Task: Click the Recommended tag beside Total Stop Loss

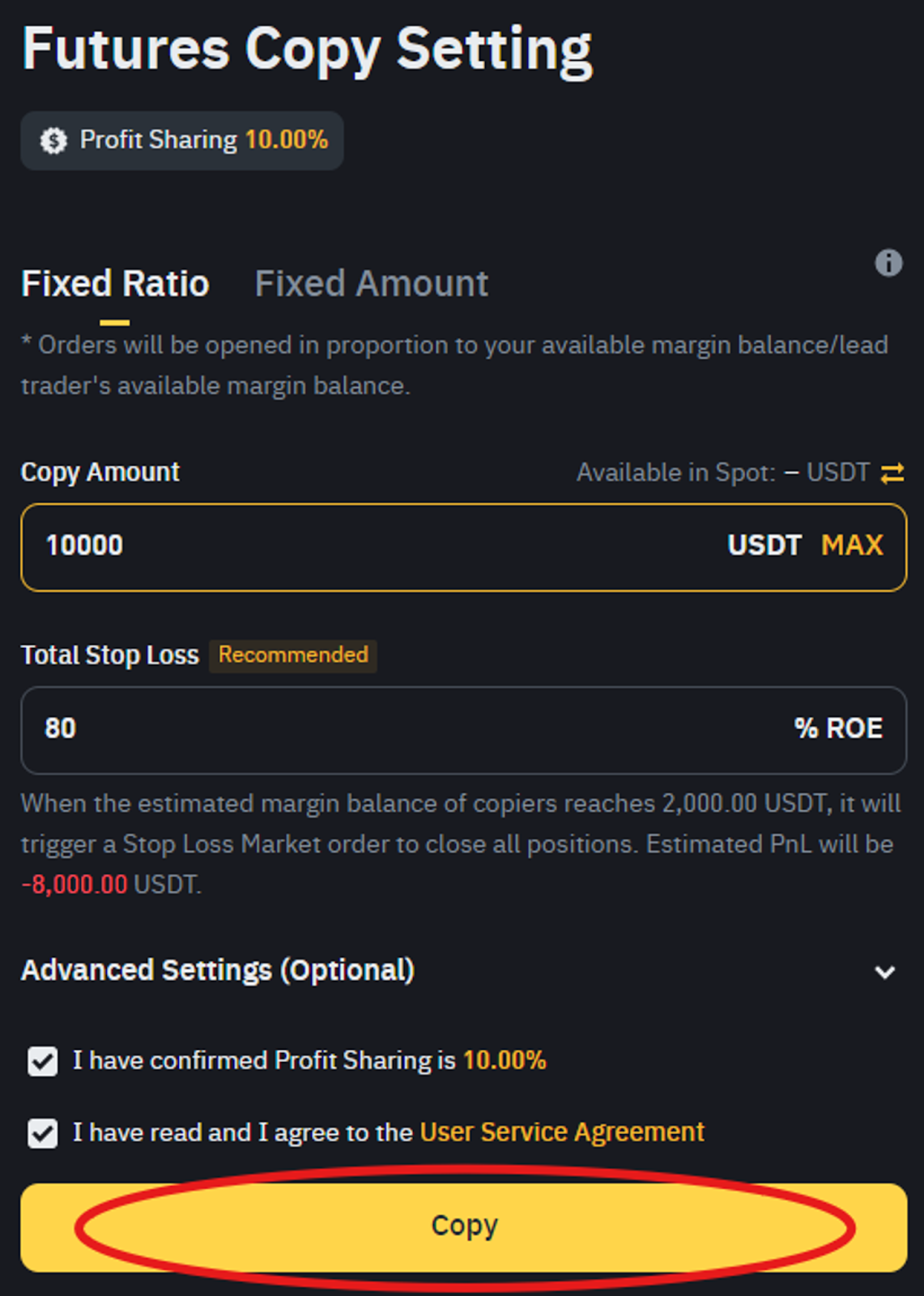Action: pos(293,655)
